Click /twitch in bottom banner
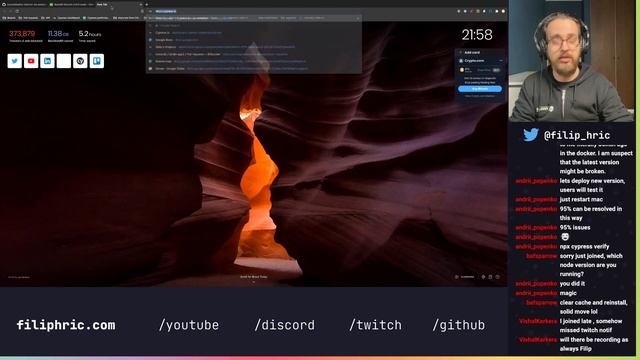The image size is (640, 360). pyautogui.click(x=375, y=325)
